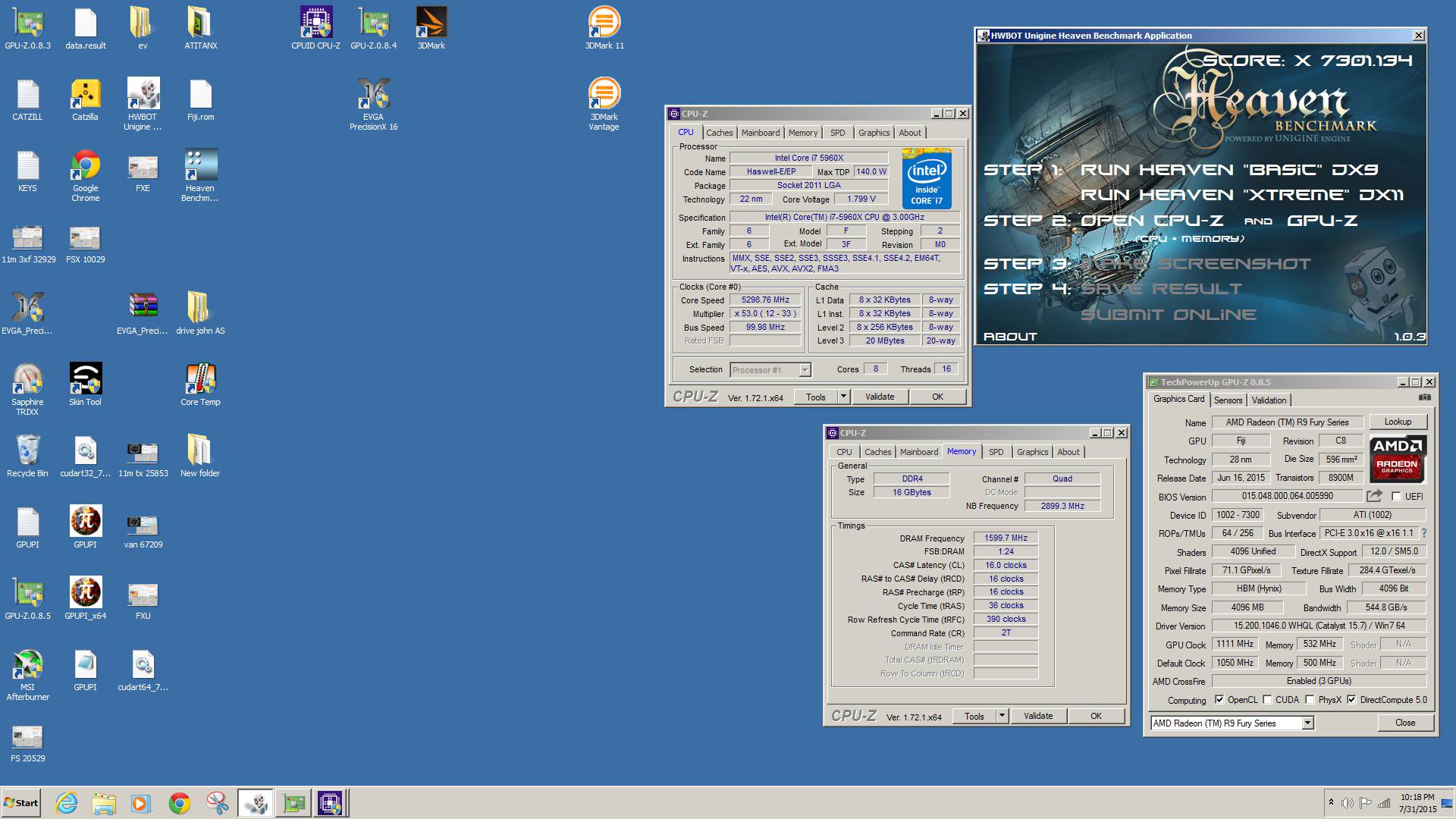Screen dimensions: 1456x819
Task: Click SUBMIT ONLINE in HWBOT Heaven window
Action: [1169, 315]
